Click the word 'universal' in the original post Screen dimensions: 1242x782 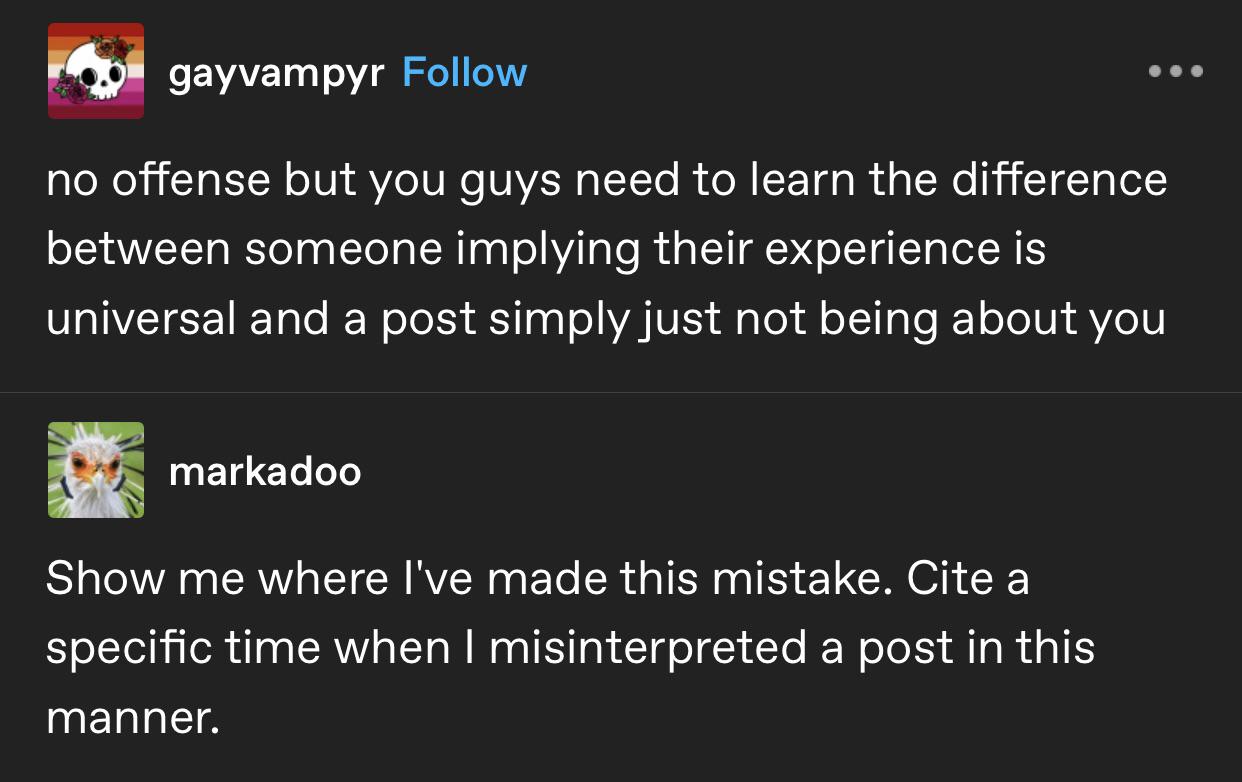[x=142, y=319]
